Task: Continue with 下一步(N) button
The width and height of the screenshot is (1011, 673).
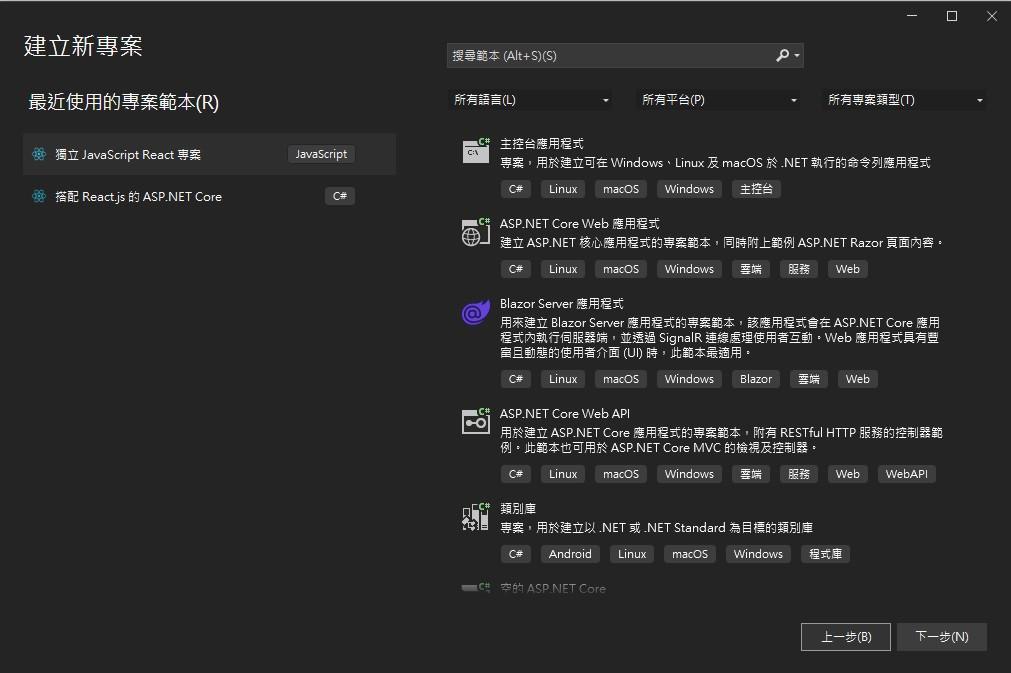Action: [942, 637]
